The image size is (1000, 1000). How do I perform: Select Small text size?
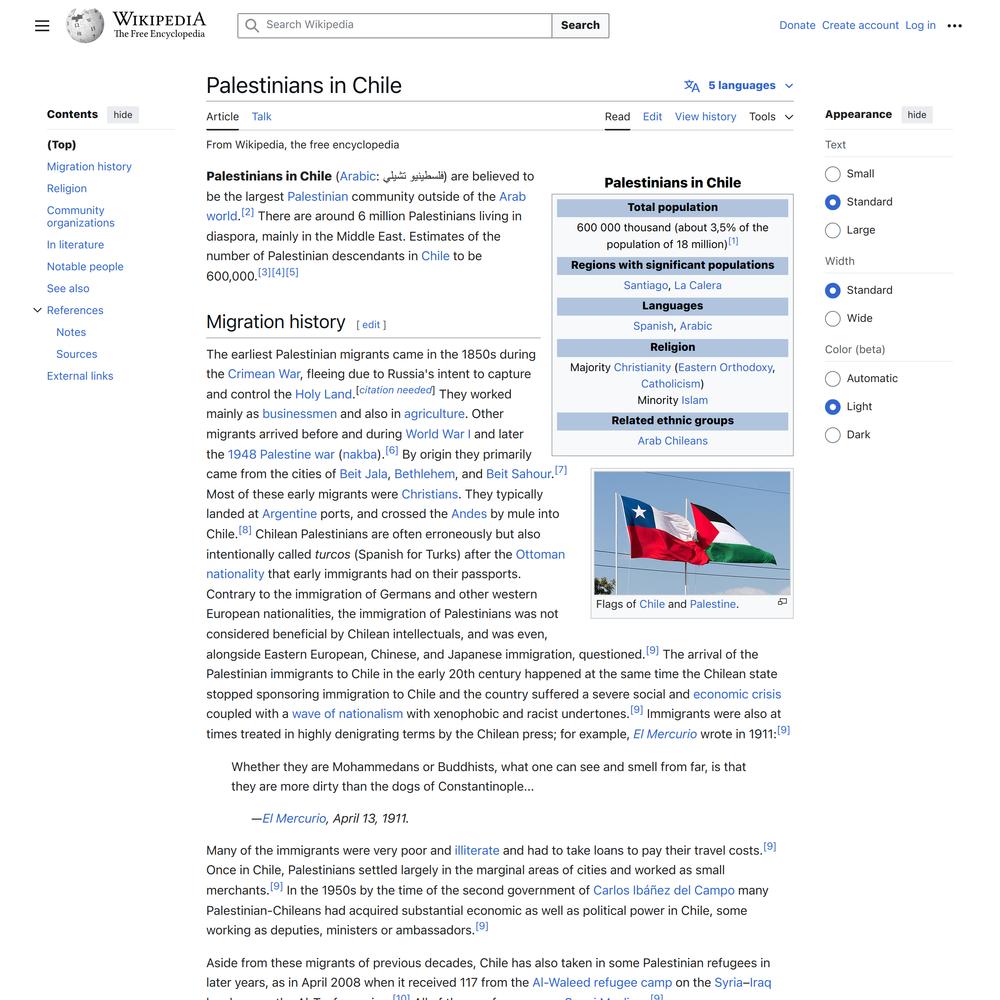(832, 174)
